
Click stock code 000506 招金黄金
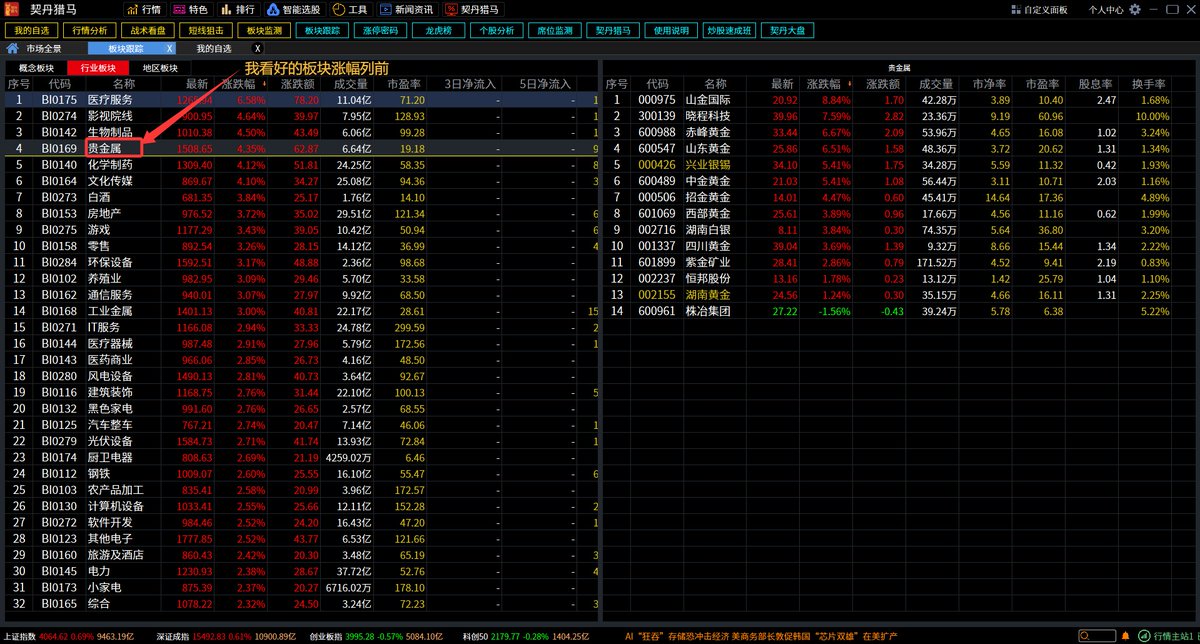pos(657,197)
